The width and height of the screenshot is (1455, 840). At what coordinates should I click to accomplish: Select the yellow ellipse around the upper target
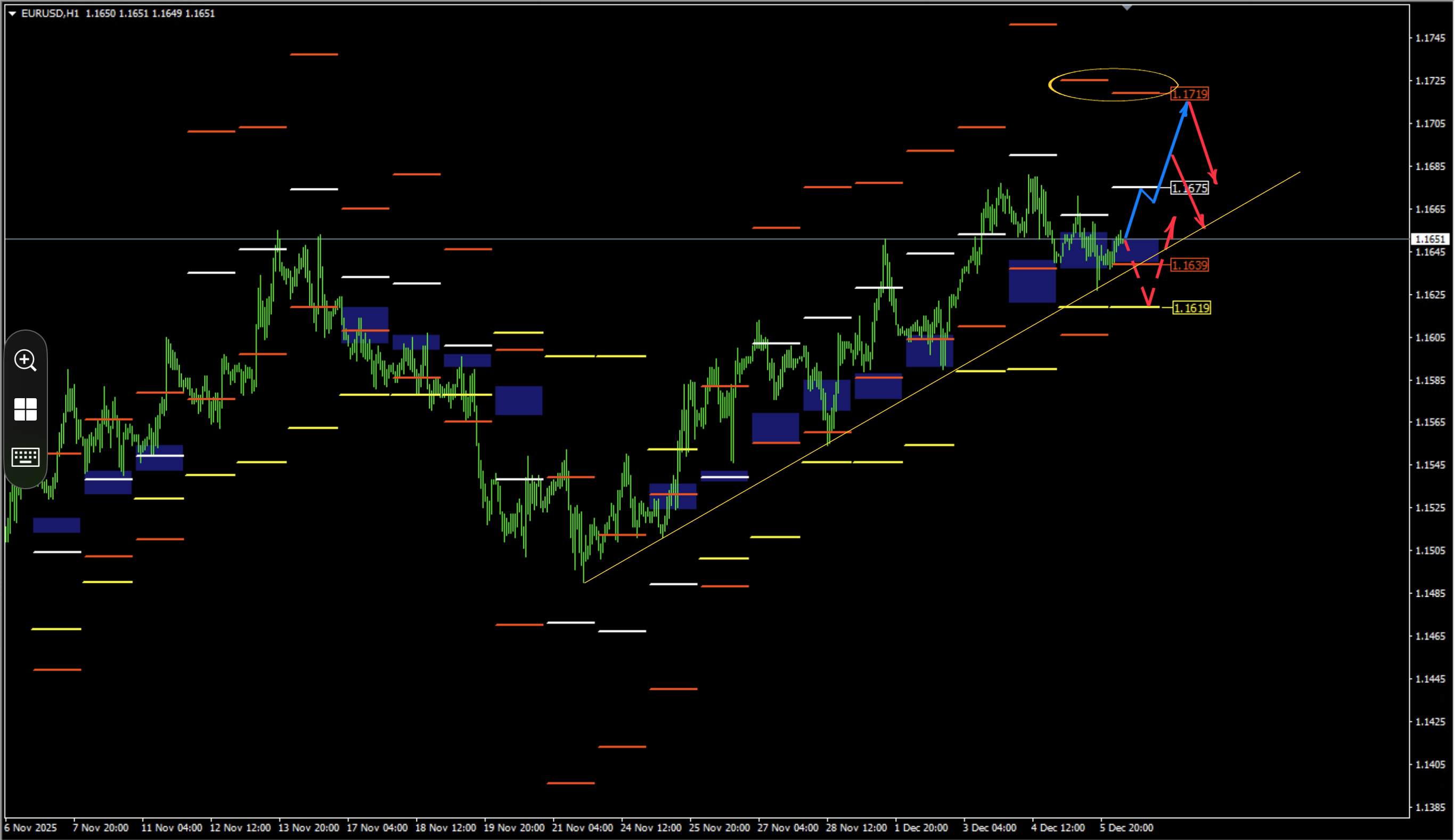click(1113, 85)
